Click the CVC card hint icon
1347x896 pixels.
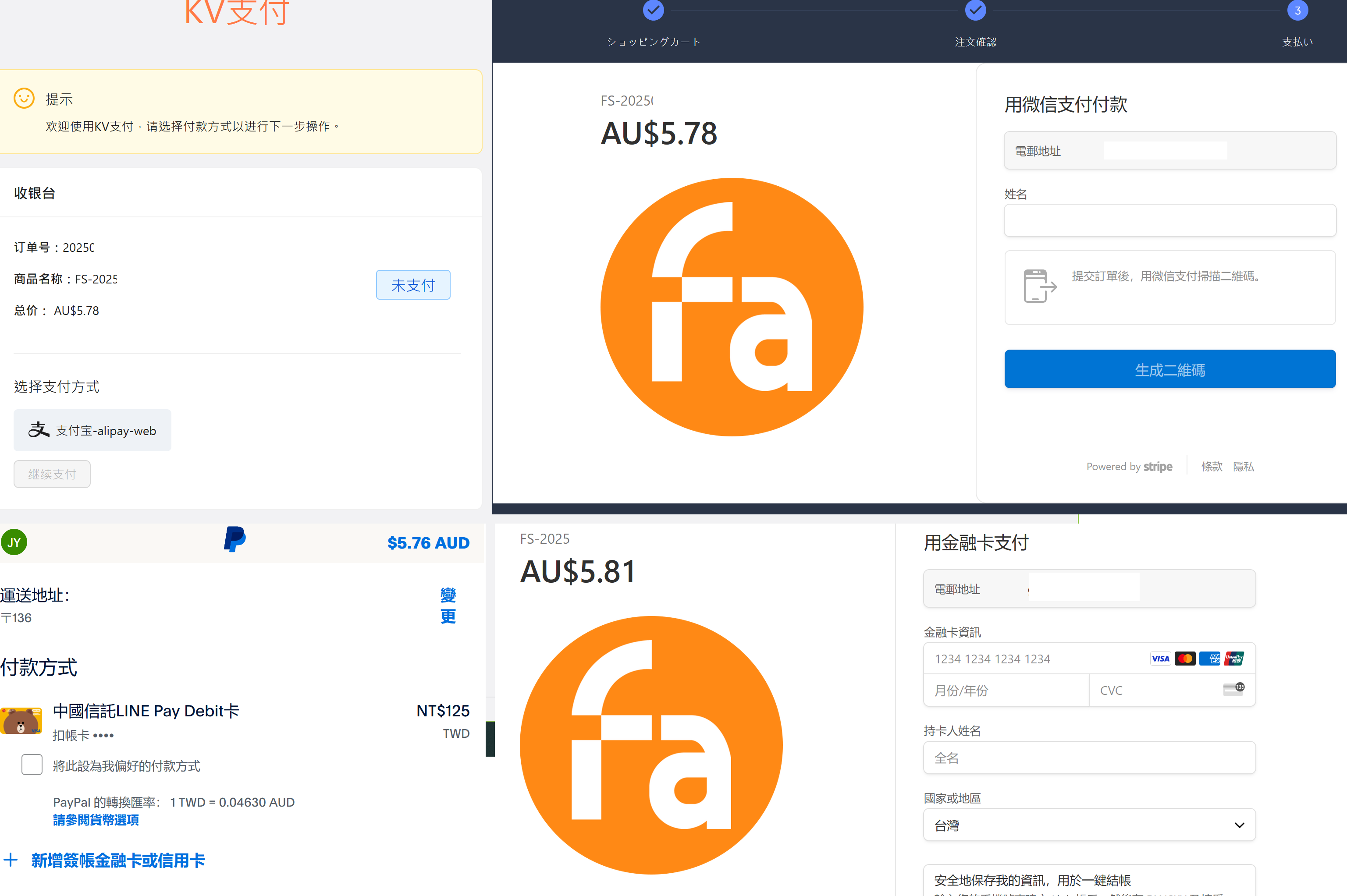(1234, 689)
